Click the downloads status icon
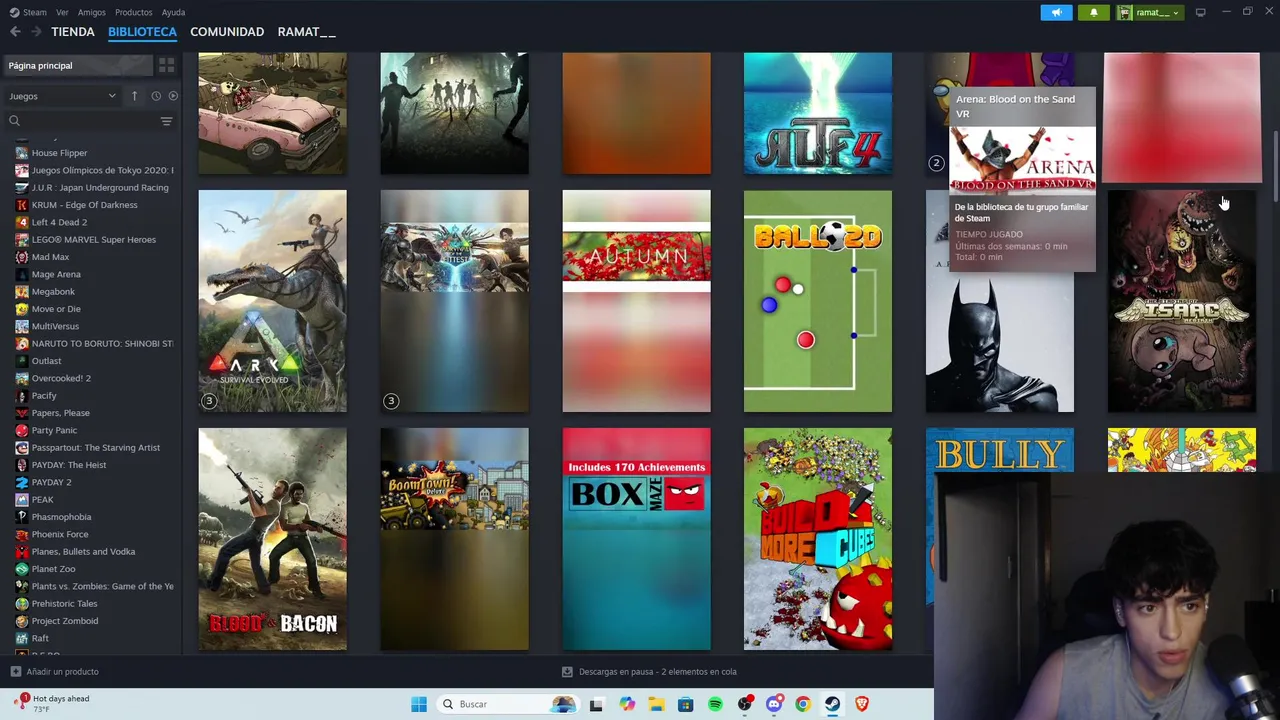The image size is (1280, 720). coord(567,672)
